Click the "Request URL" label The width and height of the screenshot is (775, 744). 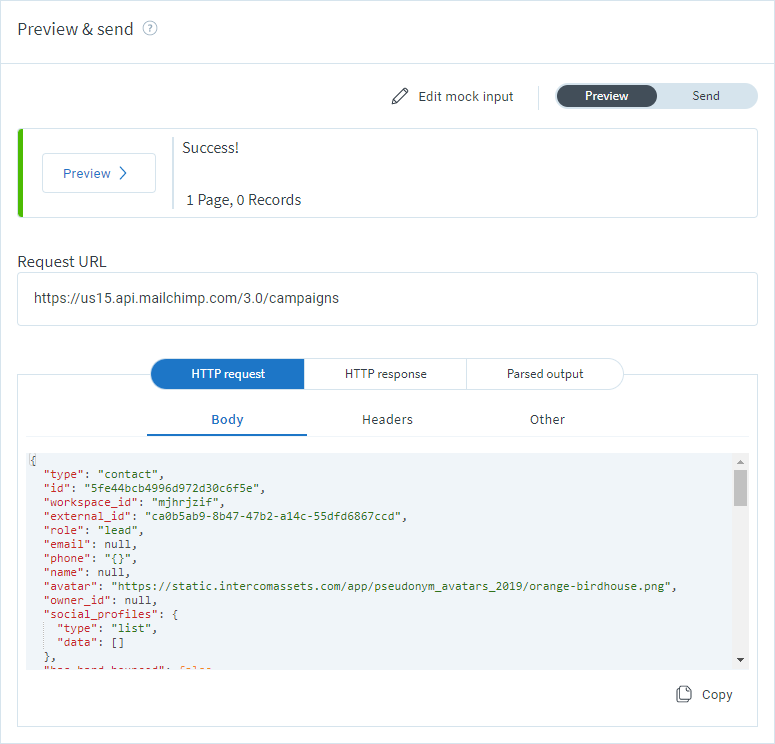[x=62, y=262]
